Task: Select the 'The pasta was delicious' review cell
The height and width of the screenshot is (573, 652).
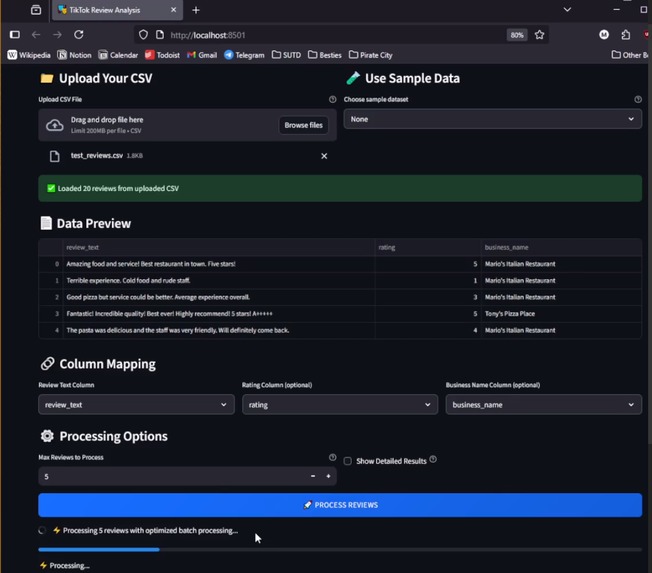Action: [218, 331]
